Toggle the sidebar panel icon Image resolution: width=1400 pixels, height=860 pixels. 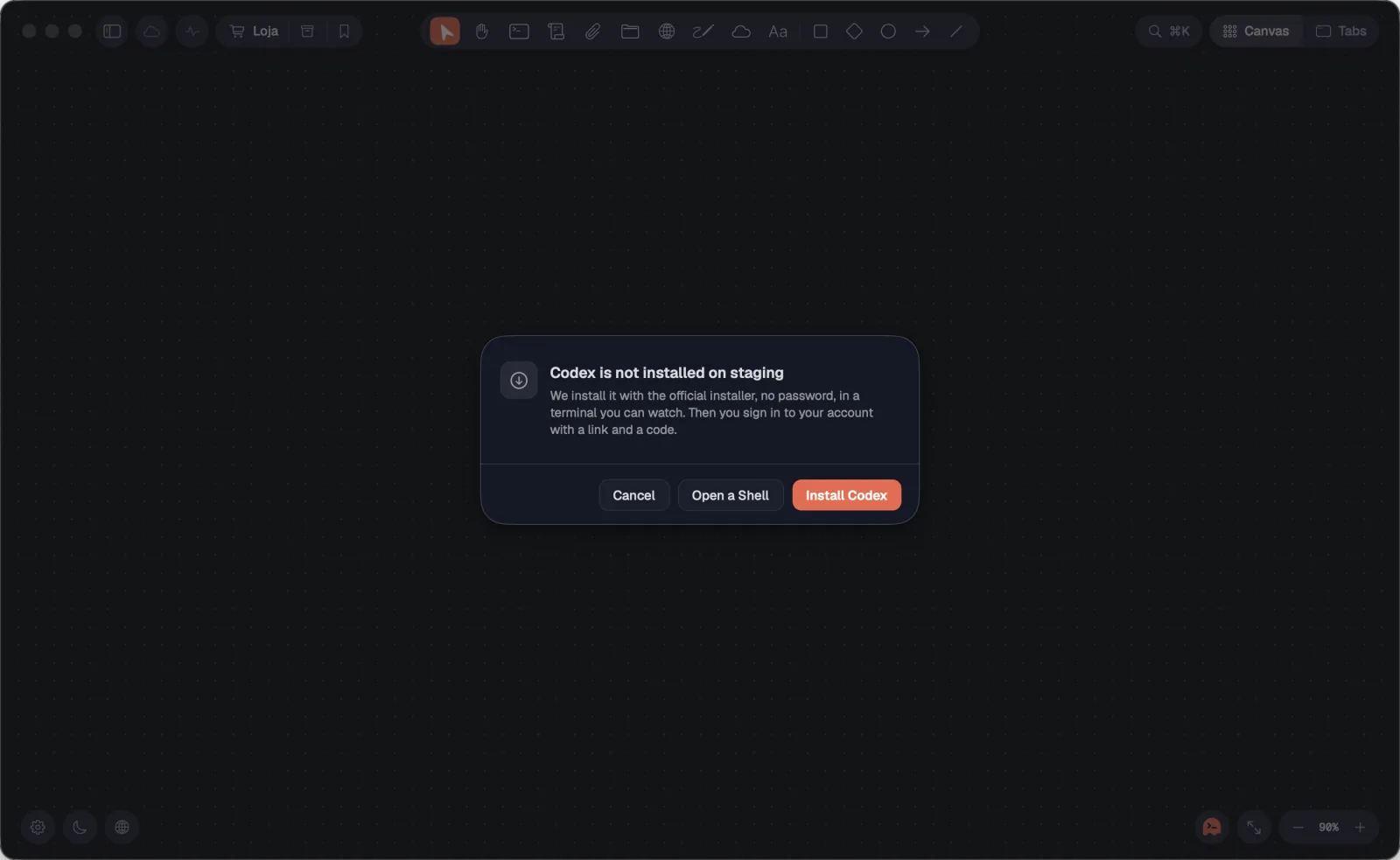[x=112, y=31]
